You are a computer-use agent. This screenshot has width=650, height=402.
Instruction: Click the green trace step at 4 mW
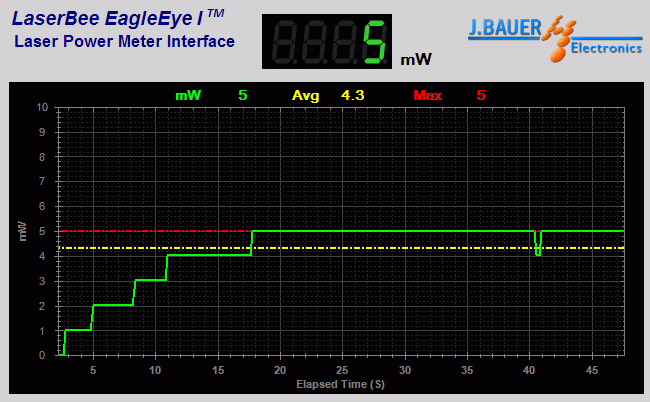coord(209,255)
